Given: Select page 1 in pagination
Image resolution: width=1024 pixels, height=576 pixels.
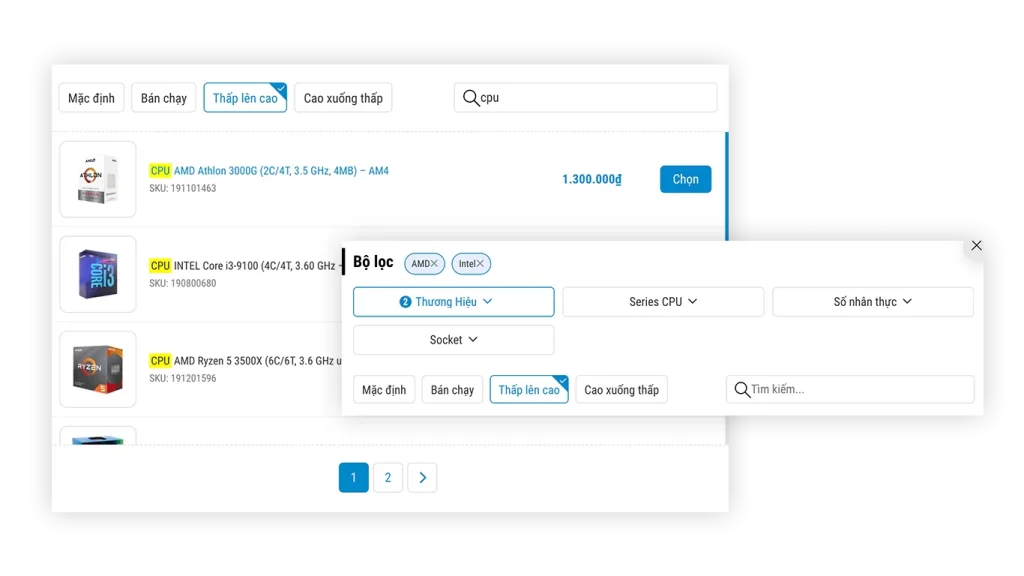Looking at the screenshot, I should pos(353,478).
